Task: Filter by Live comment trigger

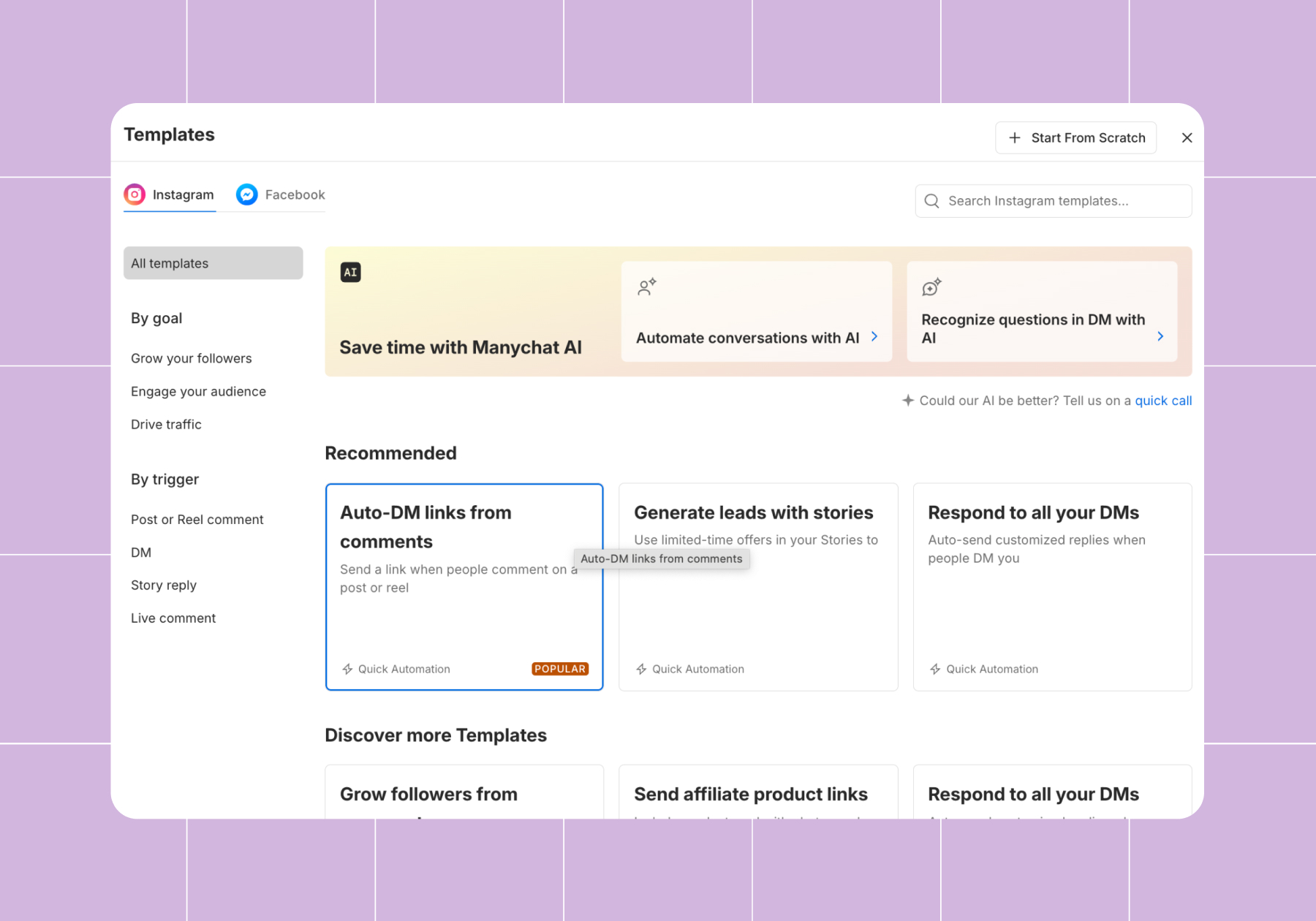Action: pos(173,618)
